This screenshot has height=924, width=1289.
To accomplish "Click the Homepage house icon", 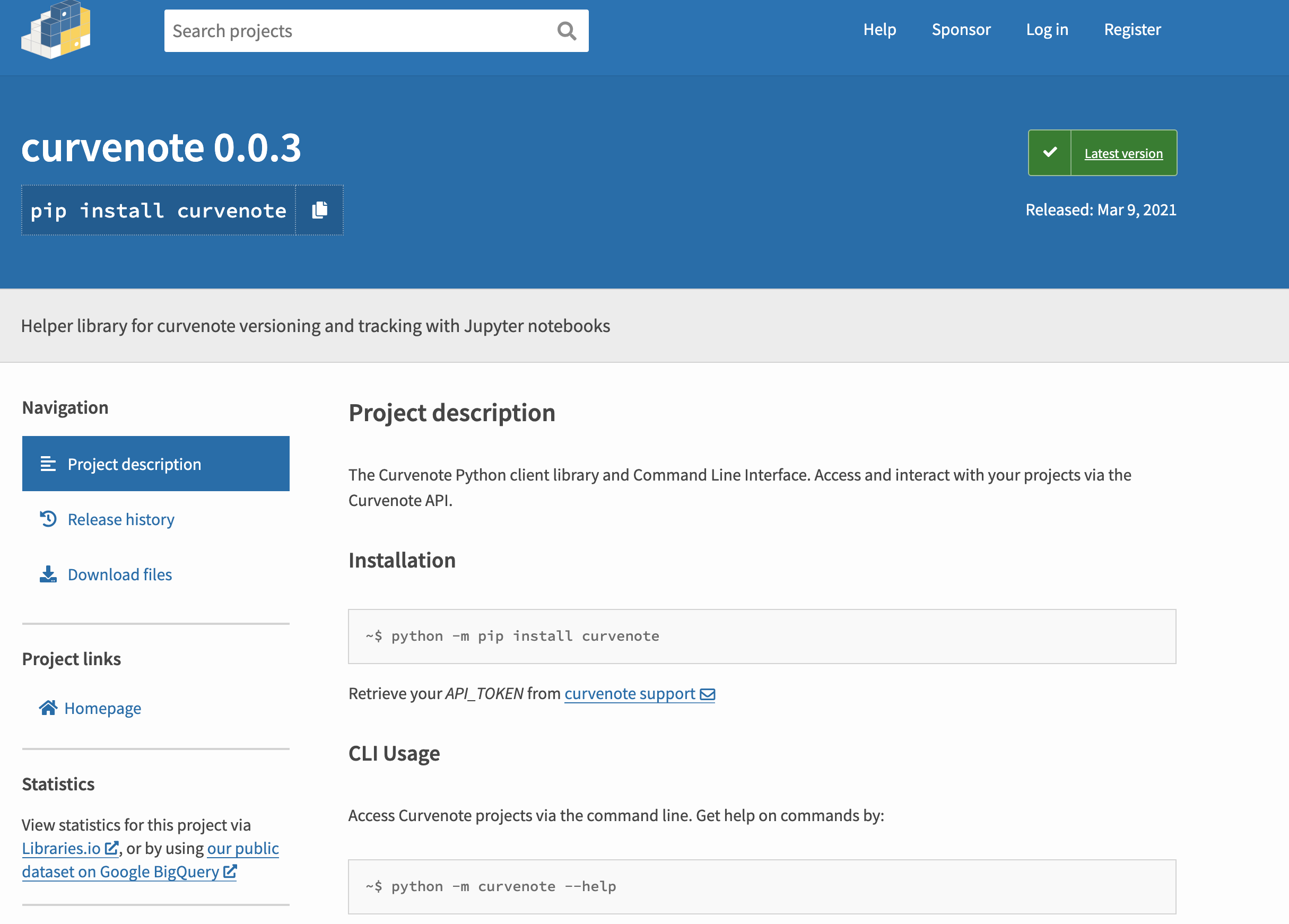I will 48,708.
